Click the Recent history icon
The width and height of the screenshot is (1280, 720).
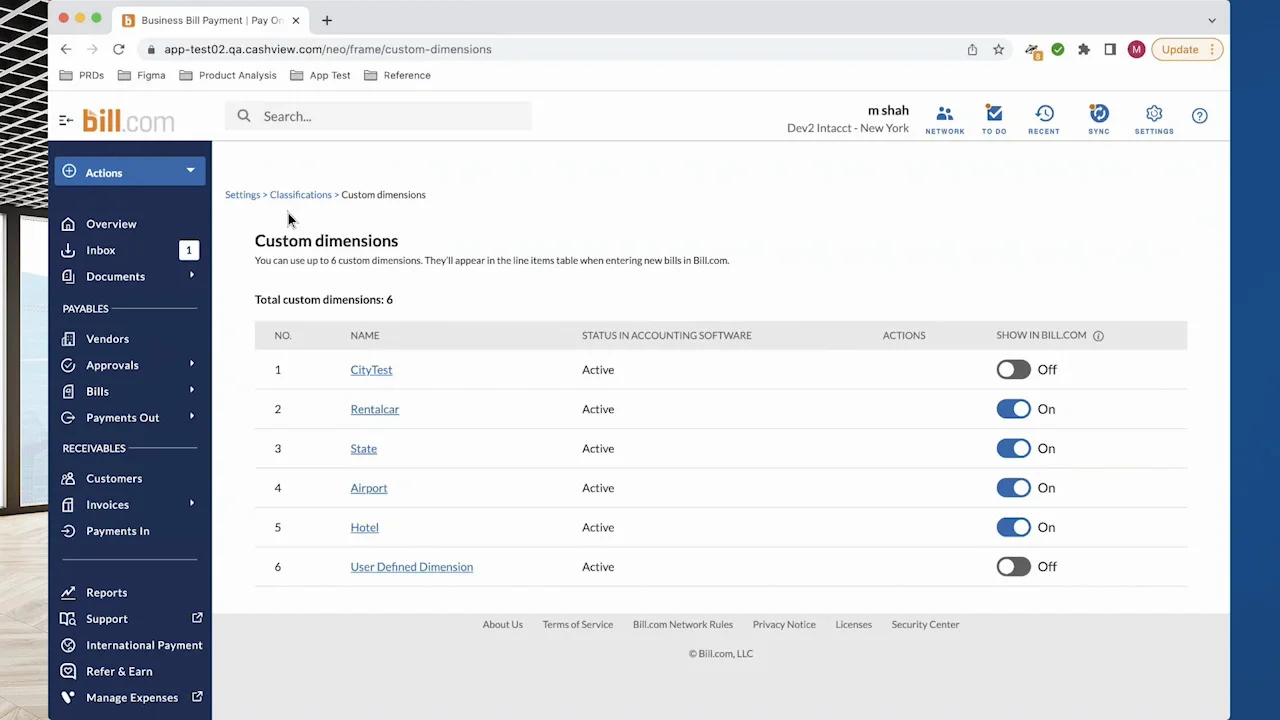click(x=1043, y=118)
